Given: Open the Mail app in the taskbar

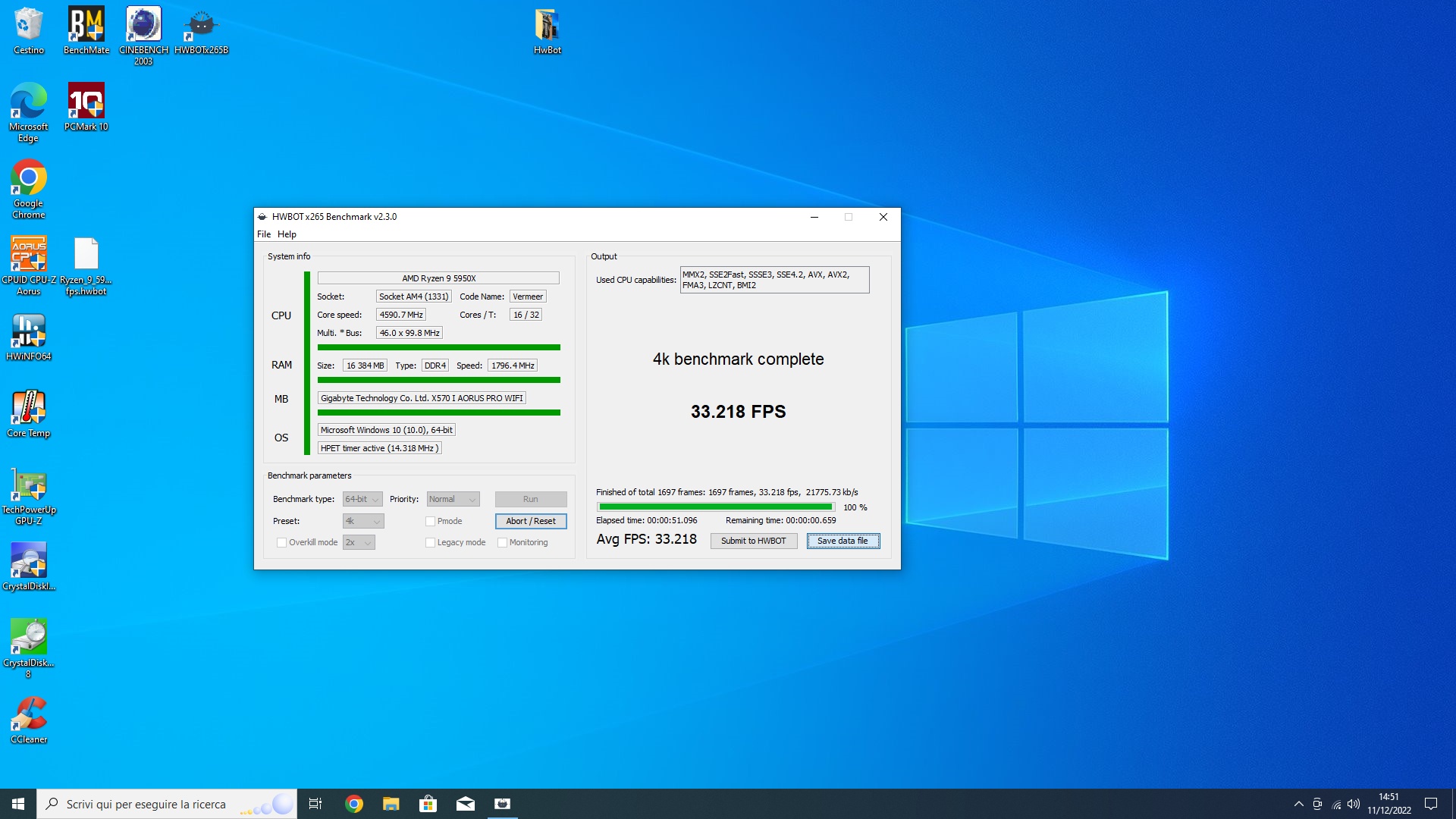Looking at the screenshot, I should tap(466, 804).
